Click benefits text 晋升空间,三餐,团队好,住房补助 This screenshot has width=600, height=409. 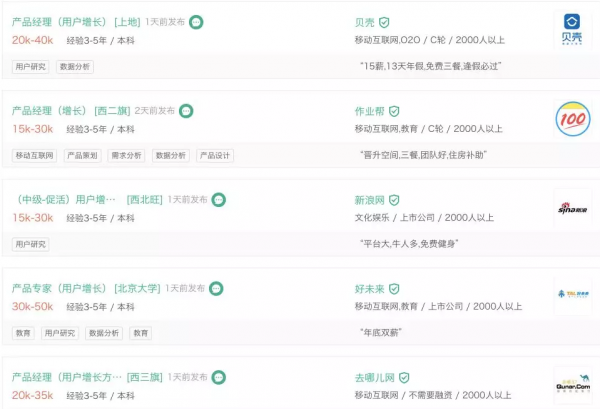pos(423,155)
